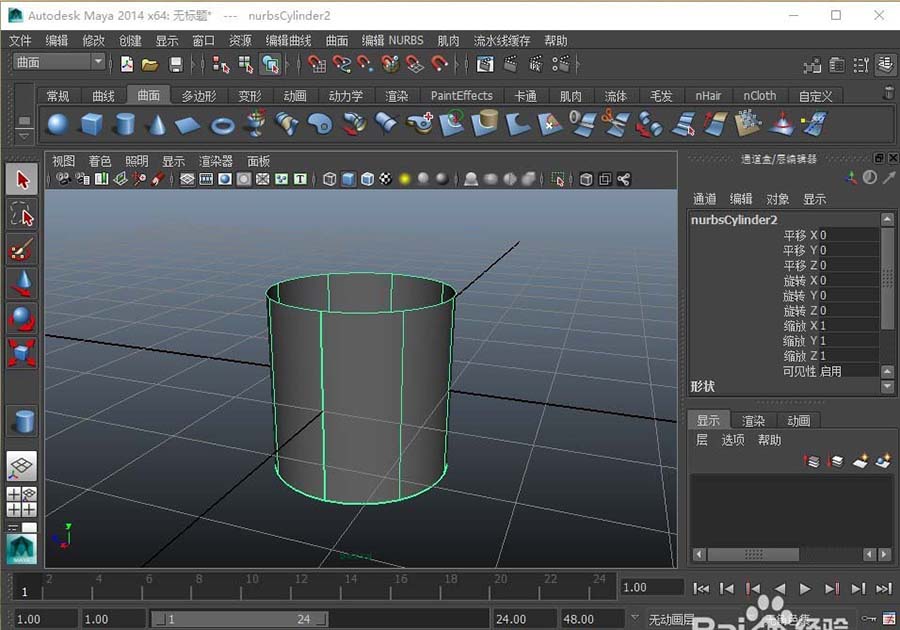Click the 渲染器 viewport panel menu

pyautogui.click(x=215, y=161)
